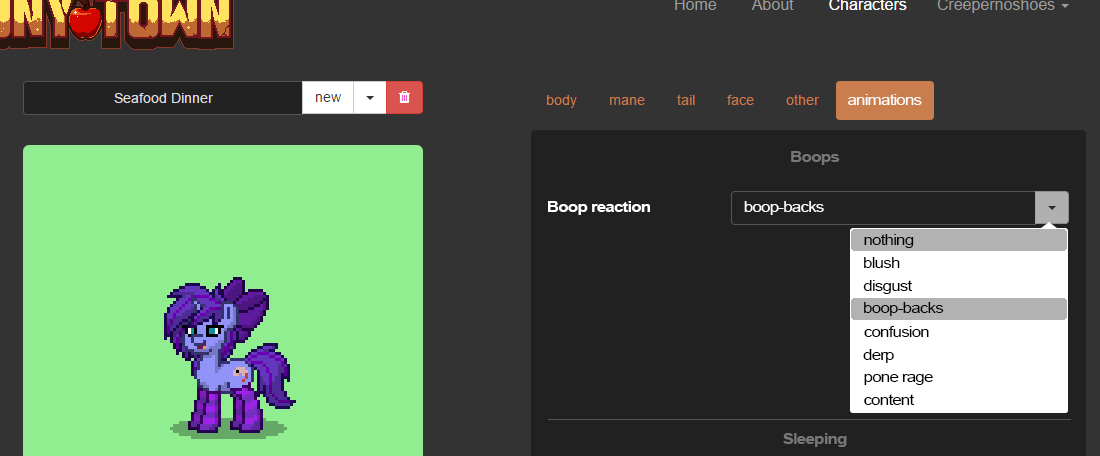
Task: Choose blush in boop reaction list
Action: 959,263
